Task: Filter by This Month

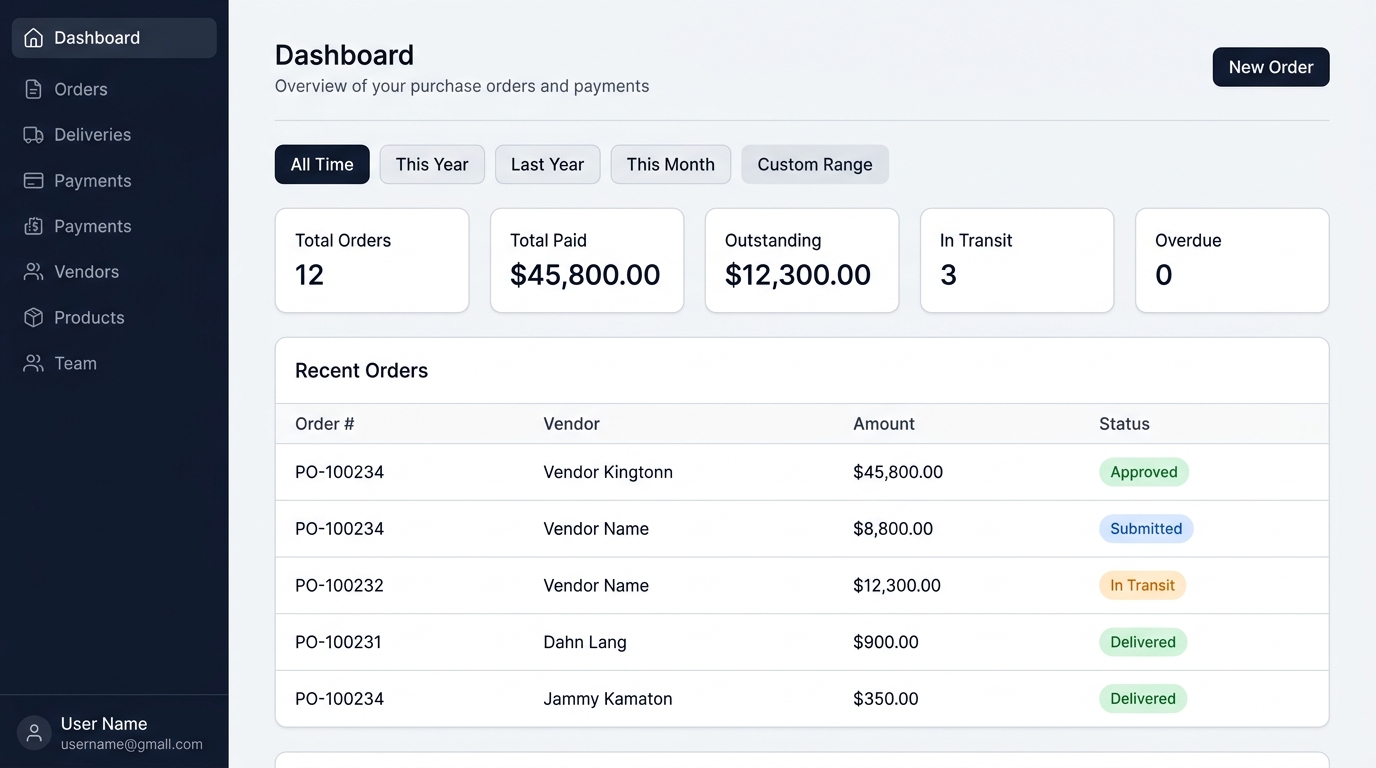Action: click(x=670, y=165)
